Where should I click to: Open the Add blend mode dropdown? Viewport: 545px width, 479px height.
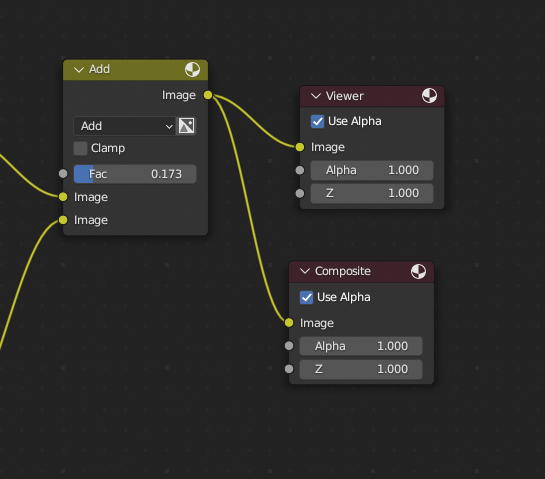125,126
